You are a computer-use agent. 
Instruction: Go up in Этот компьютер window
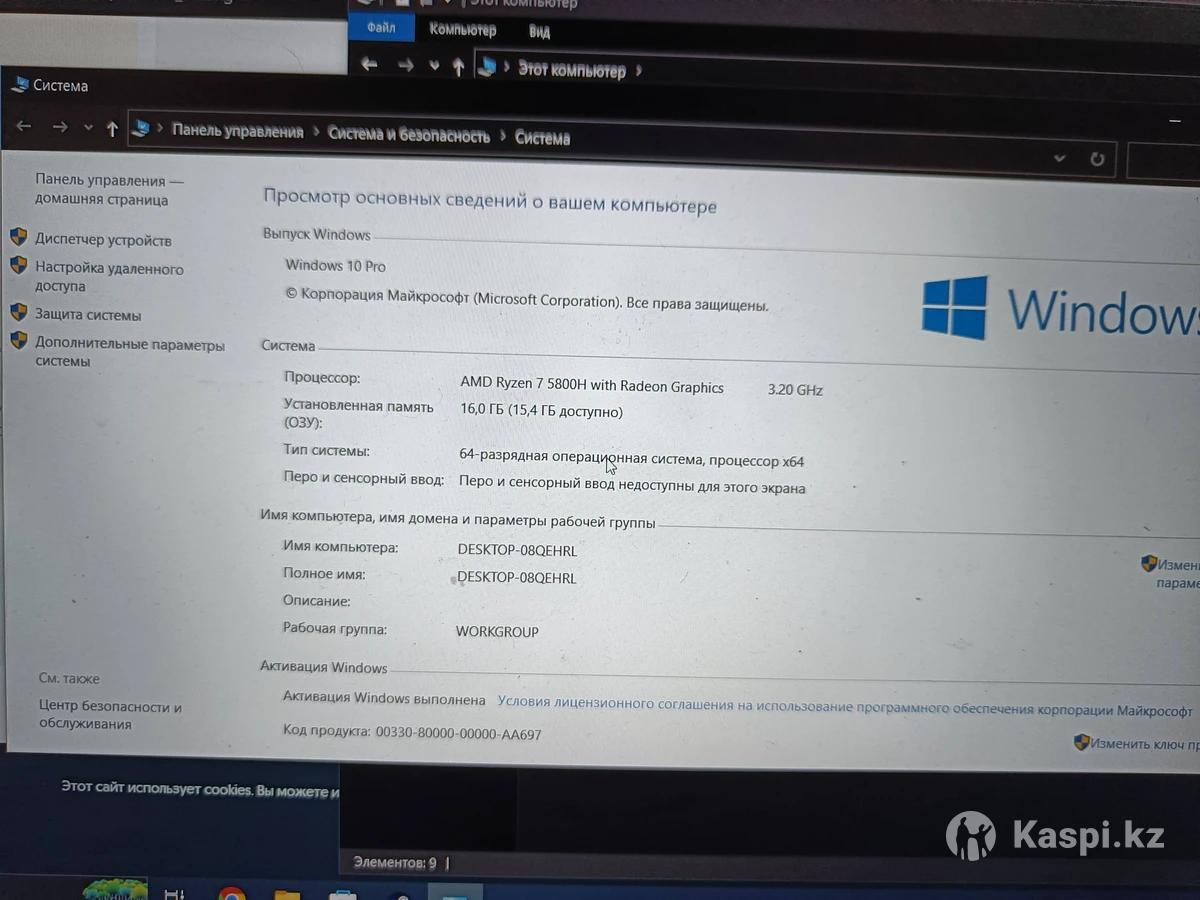point(458,67)
